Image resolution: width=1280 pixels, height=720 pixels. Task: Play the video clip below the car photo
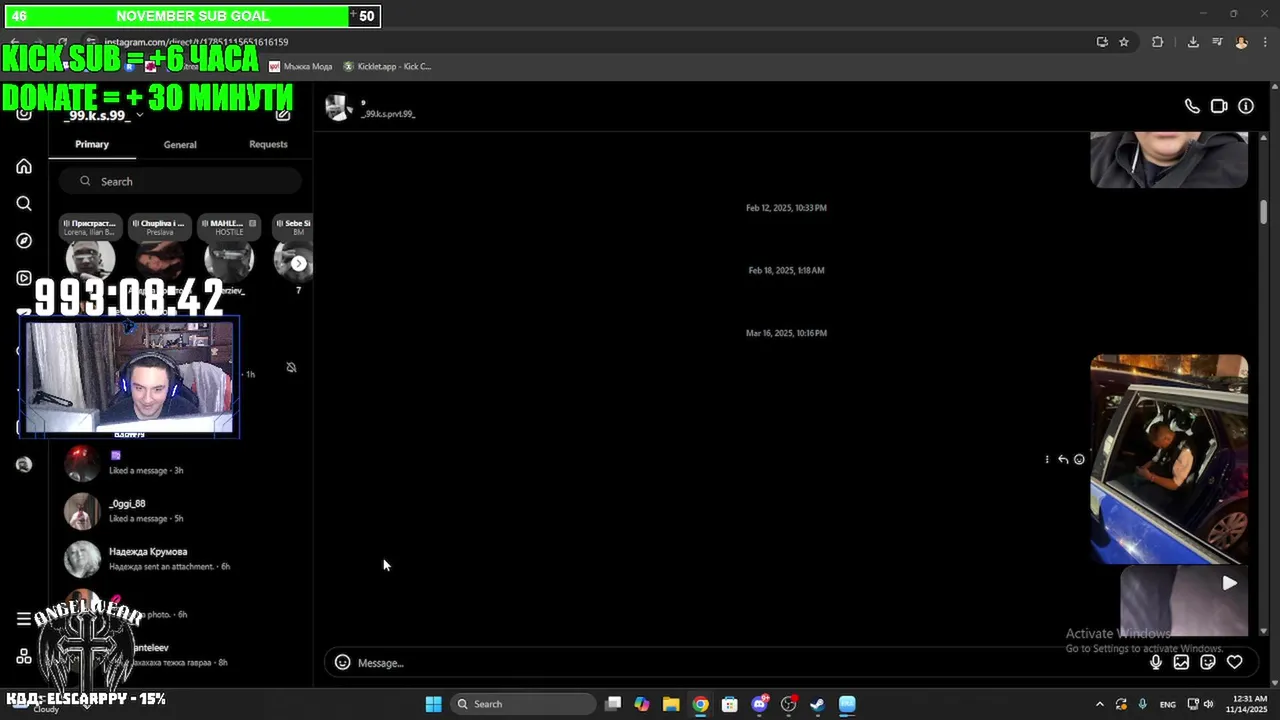click(1184, 600)
